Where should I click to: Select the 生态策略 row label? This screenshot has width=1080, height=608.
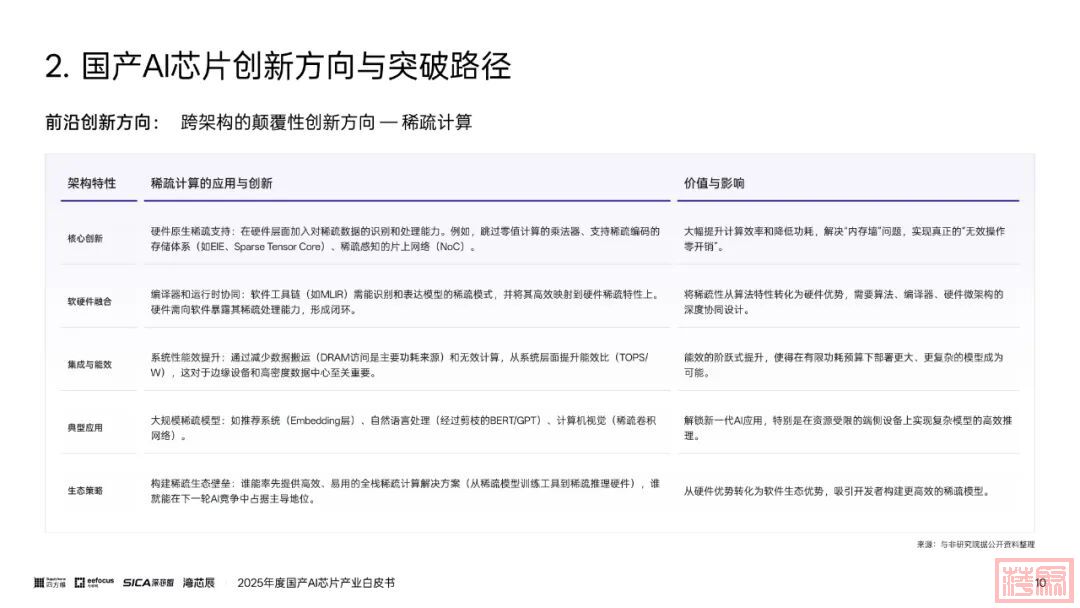tap(85, 491)
